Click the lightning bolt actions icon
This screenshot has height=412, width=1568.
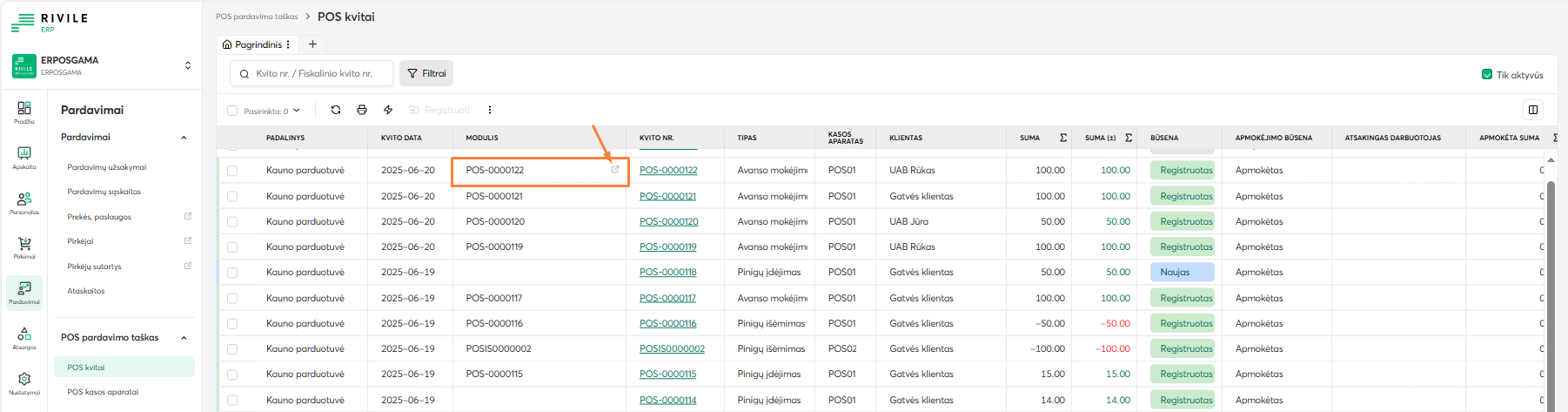point(388,110)
